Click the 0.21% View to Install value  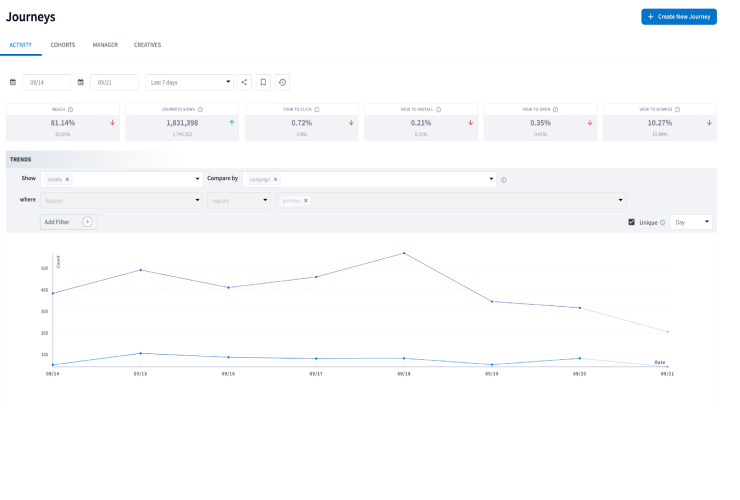click(421, 123)
